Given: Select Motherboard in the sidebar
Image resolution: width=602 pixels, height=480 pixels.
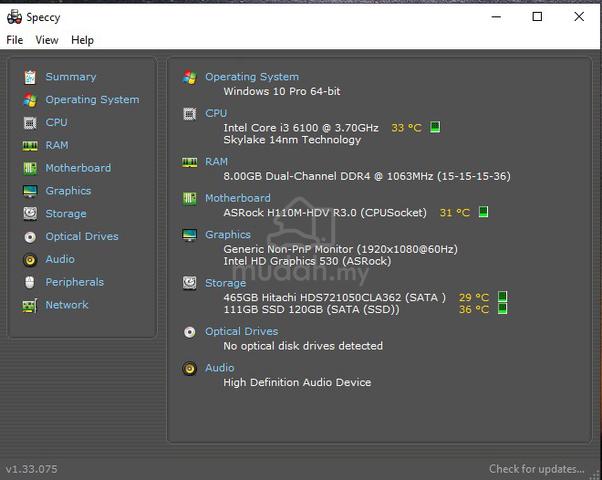Looking at the screenshot, I should pos(78,168).
